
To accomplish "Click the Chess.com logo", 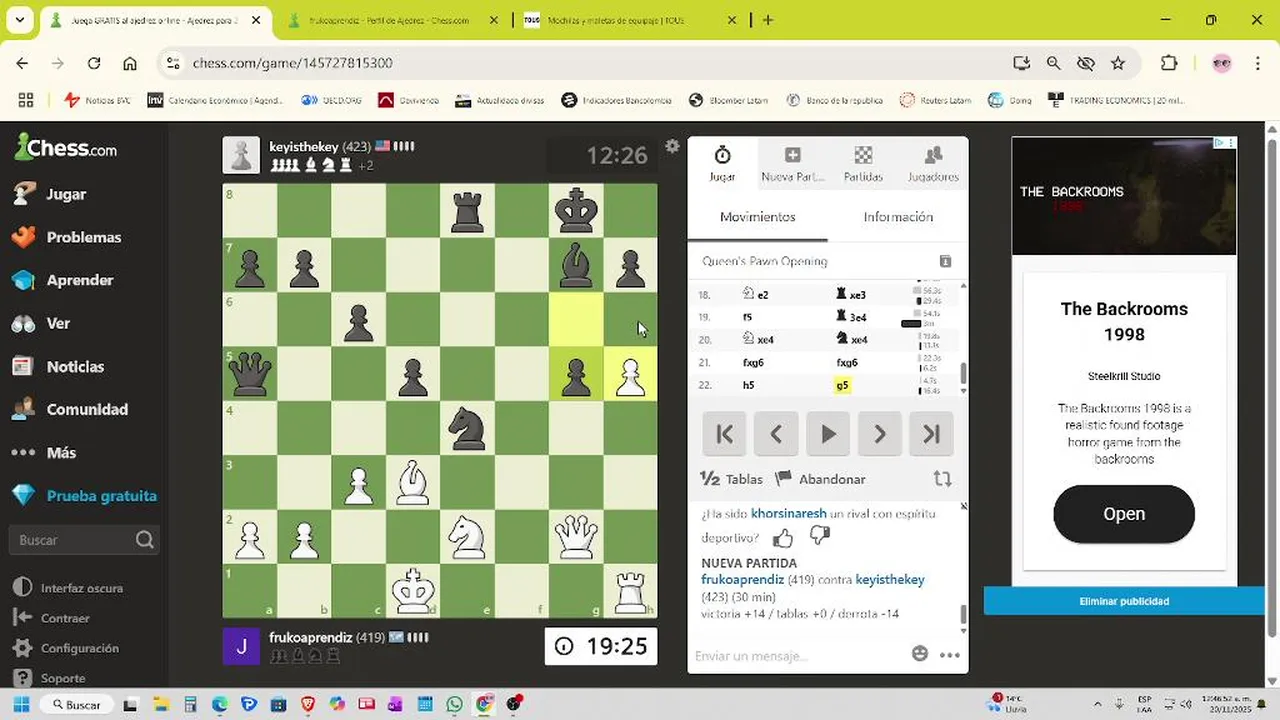I will point(66,148).
